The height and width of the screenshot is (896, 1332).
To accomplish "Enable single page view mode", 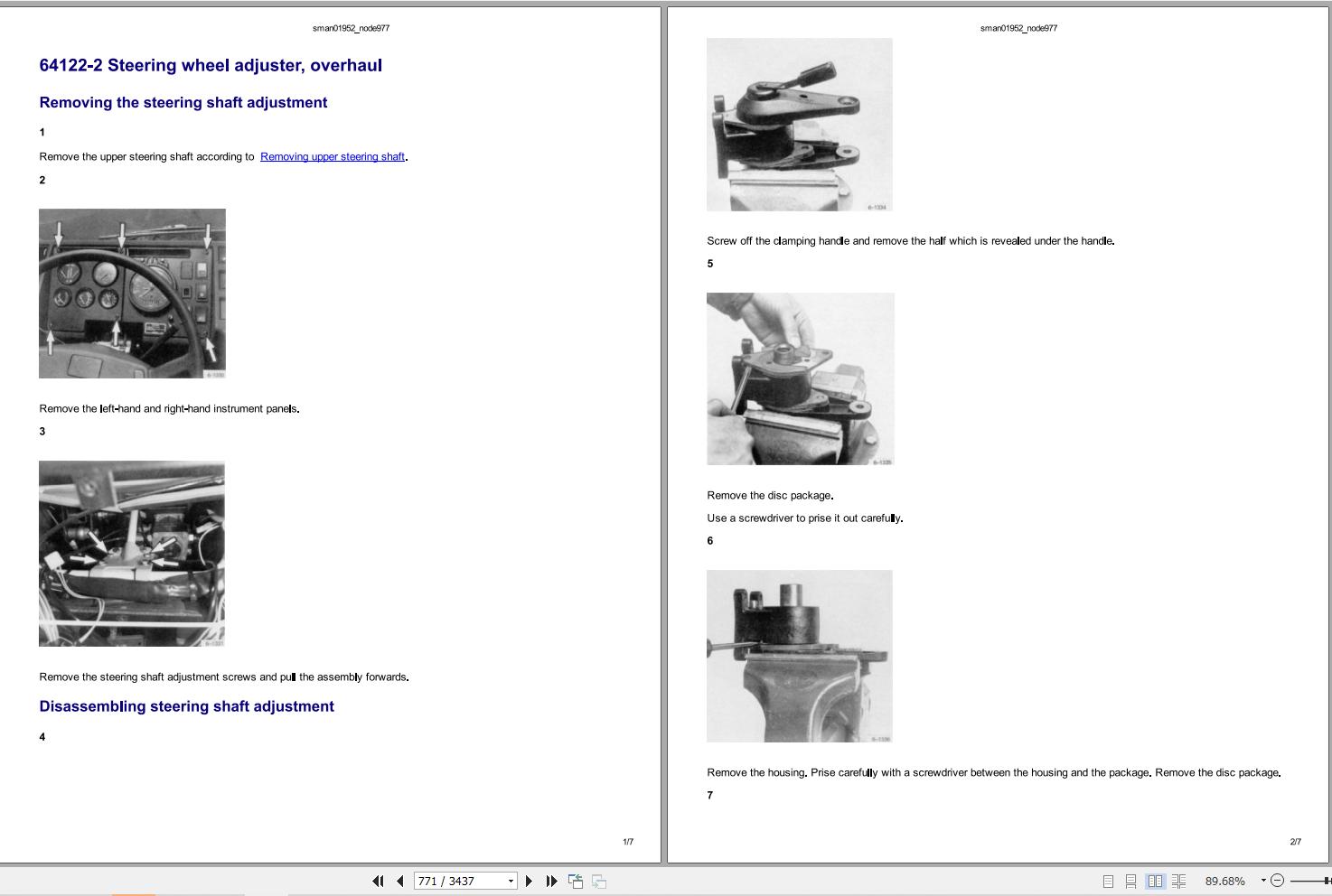I will [1108, 881].
